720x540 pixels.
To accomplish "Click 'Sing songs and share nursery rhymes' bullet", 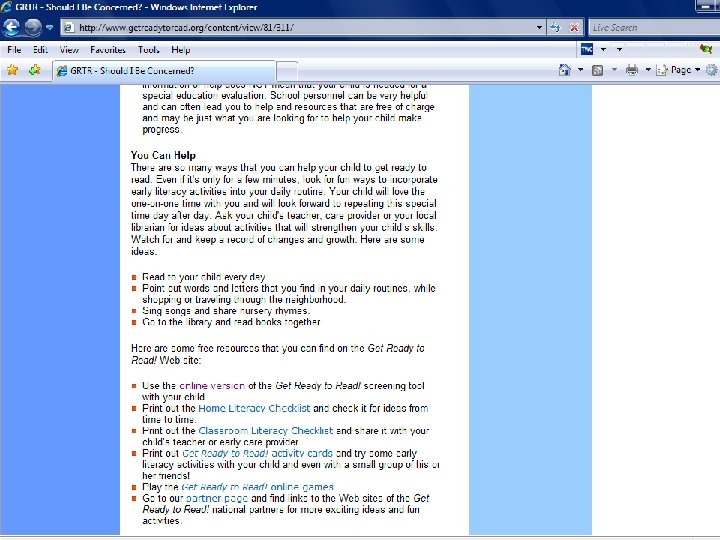I will [x=226, y=311].
